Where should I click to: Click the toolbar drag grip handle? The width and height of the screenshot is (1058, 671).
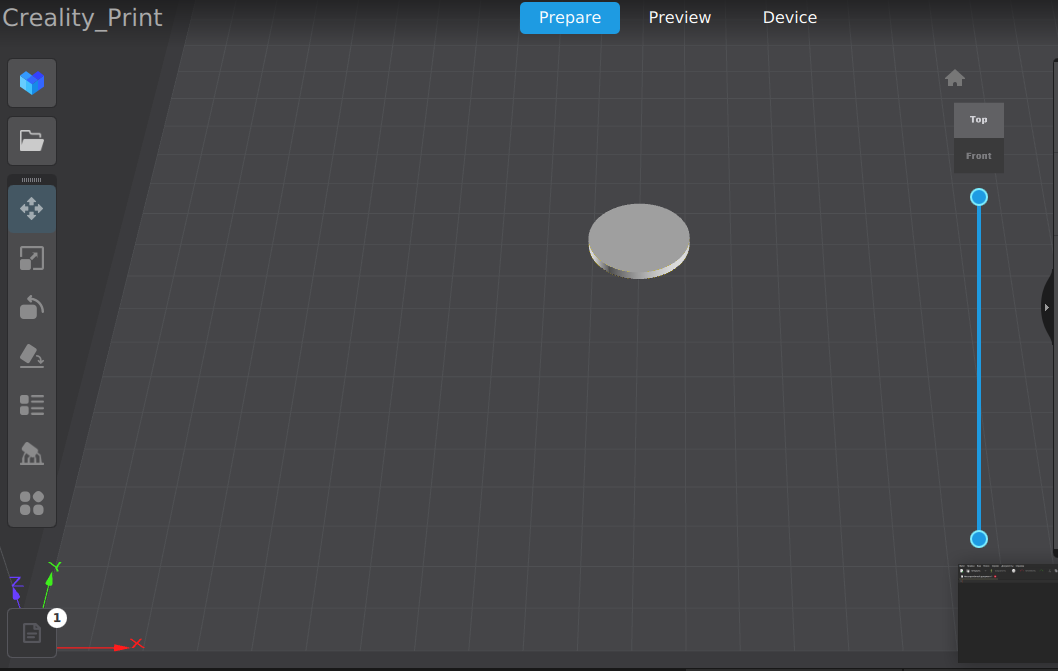coord(32,180)
